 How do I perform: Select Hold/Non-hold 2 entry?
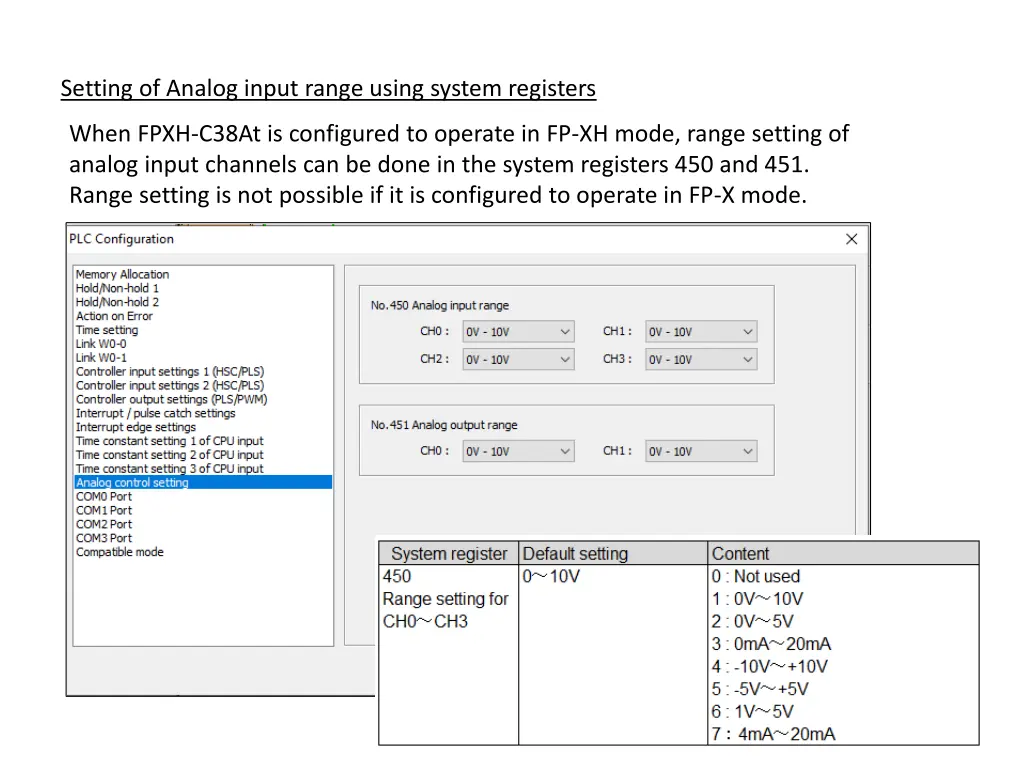(x=117, y=302)
